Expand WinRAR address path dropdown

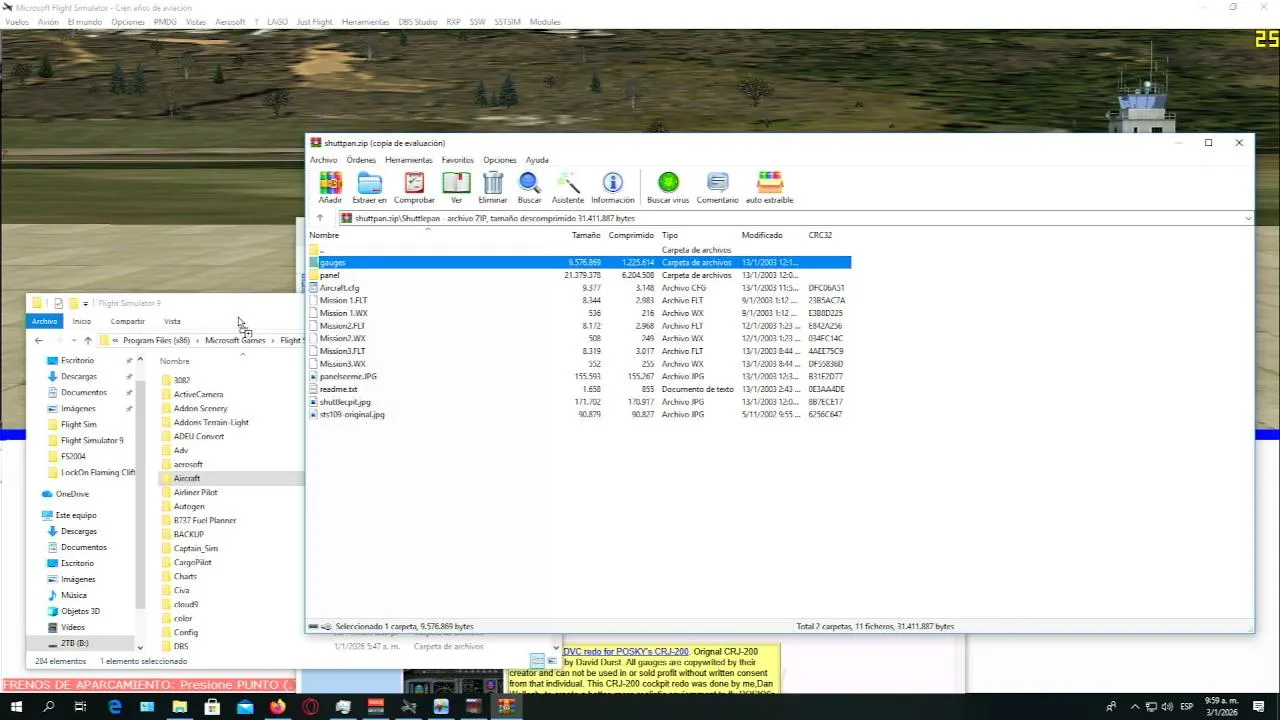click(x=1248, y=218)
